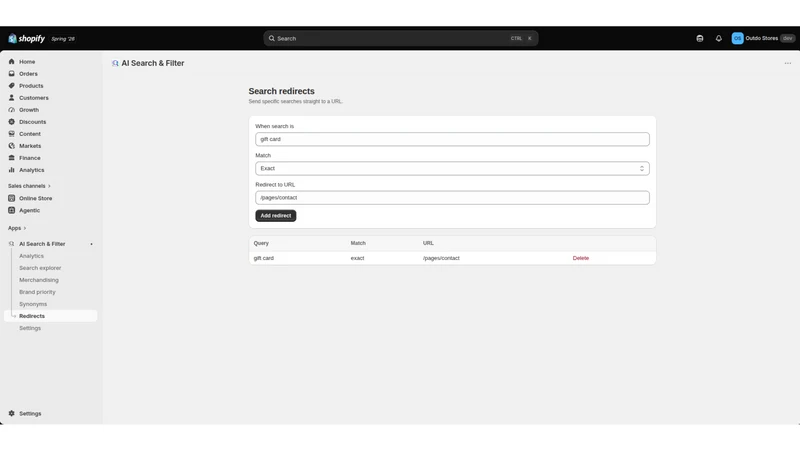Click the store sidekick icon beside bell
800x450 pixels.
[x=699, y=38]
